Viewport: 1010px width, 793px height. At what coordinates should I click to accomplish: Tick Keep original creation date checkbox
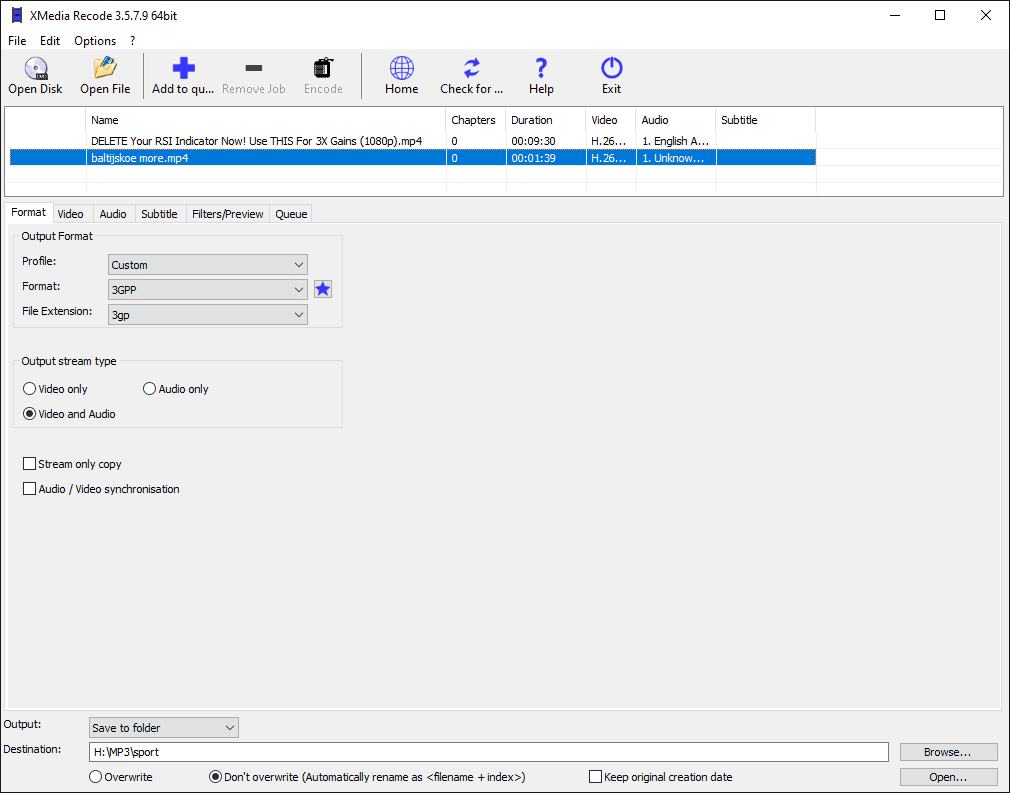coord(596,777)
